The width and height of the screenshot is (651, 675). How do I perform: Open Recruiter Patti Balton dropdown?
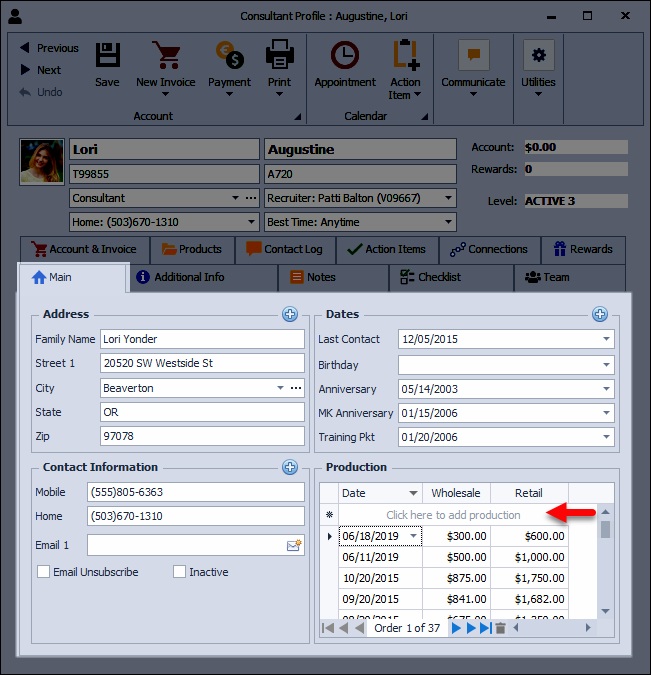(x=448, y=198)
